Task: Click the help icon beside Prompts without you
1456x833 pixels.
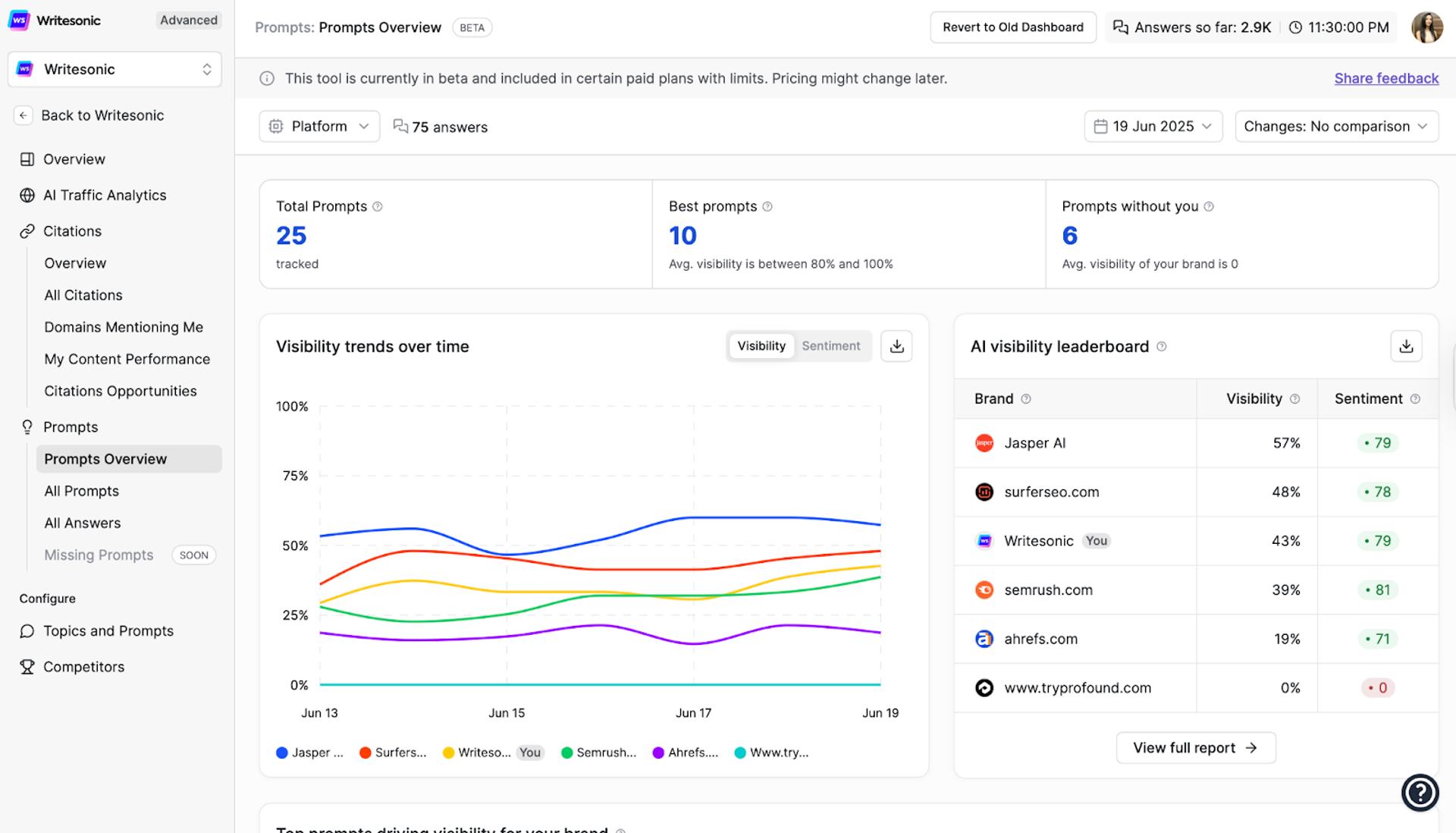Action: pos(1209,206)
